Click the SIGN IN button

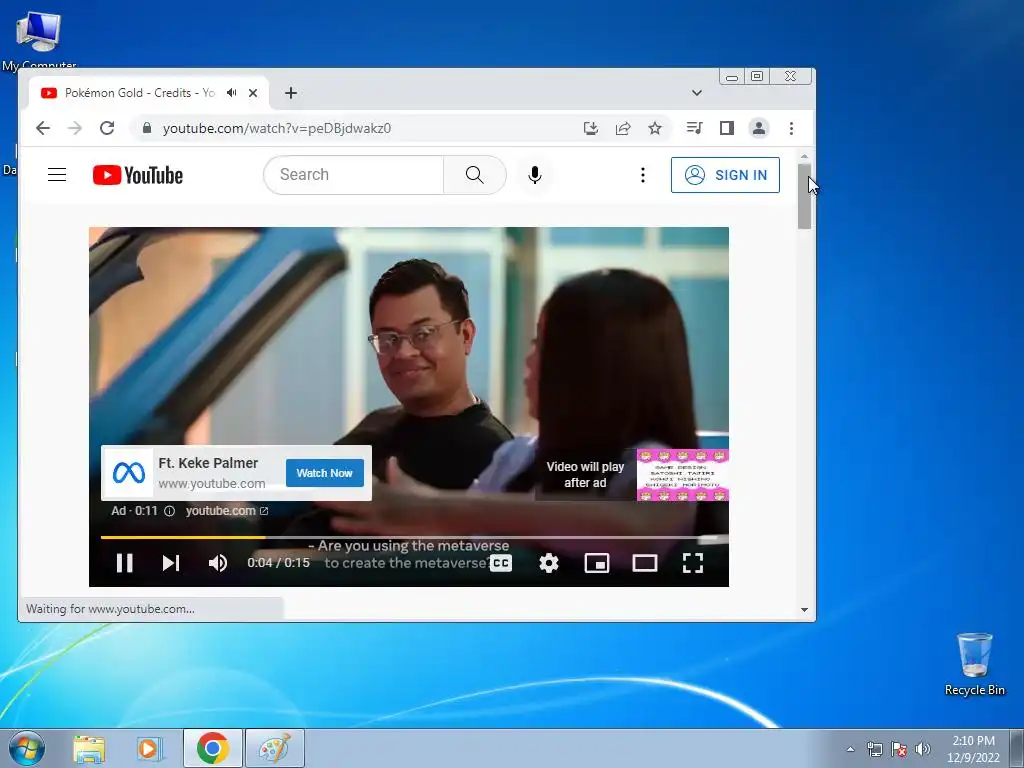[x=725, y=174]
